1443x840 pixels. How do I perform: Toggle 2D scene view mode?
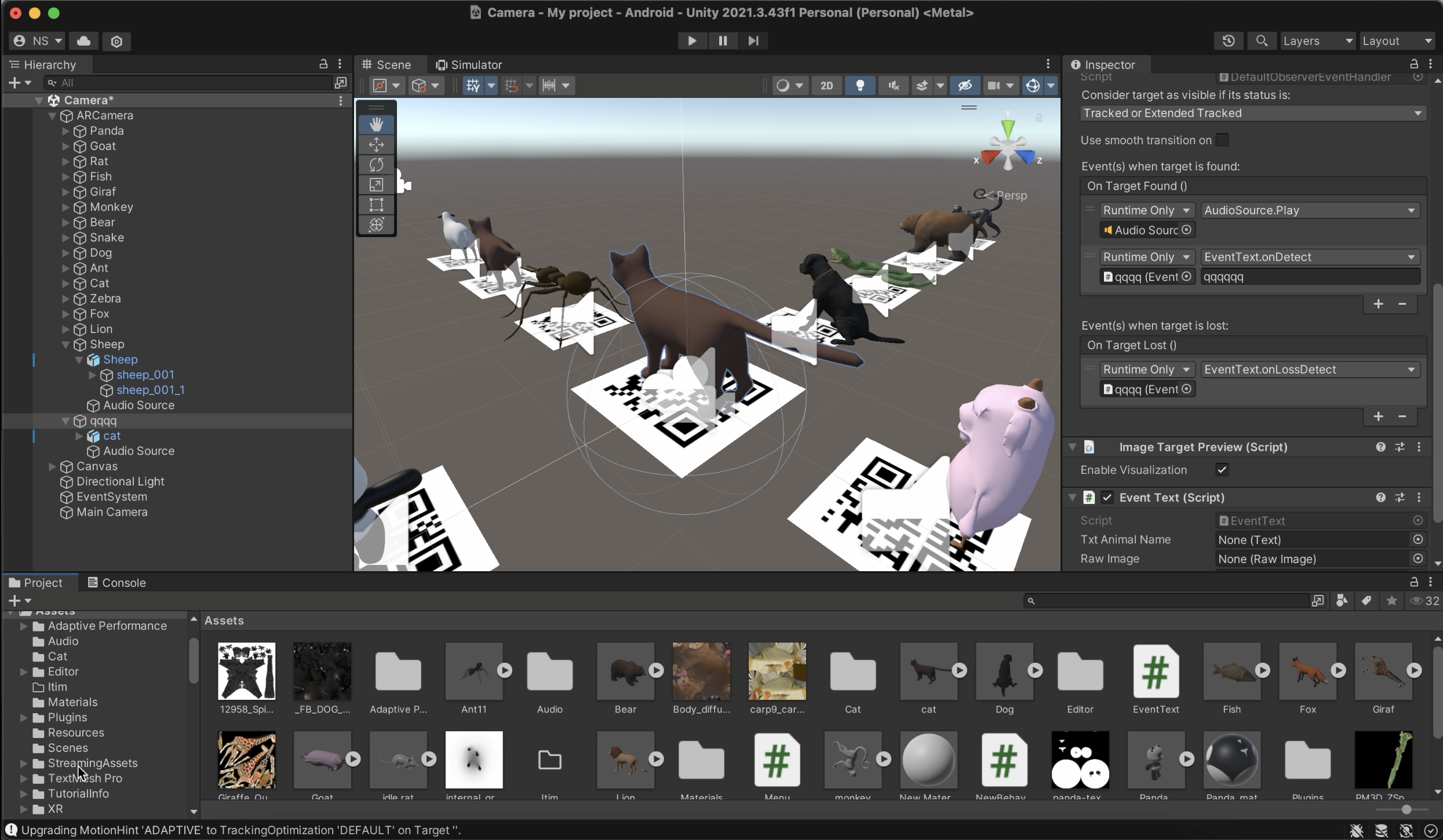pyautogui.click(x=826, y=86)
